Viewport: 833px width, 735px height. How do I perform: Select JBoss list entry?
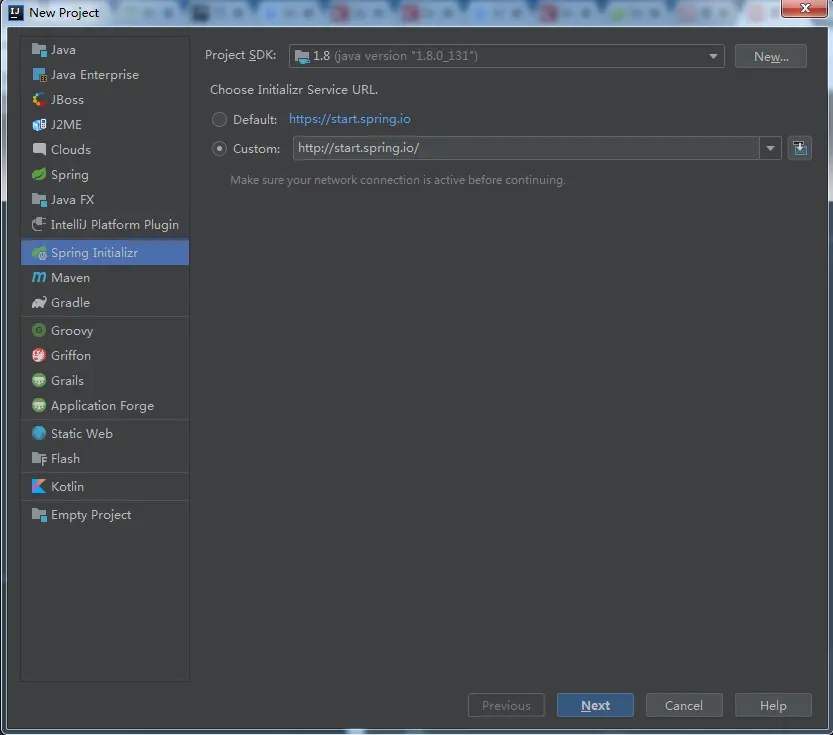click(x=105, y=100)
